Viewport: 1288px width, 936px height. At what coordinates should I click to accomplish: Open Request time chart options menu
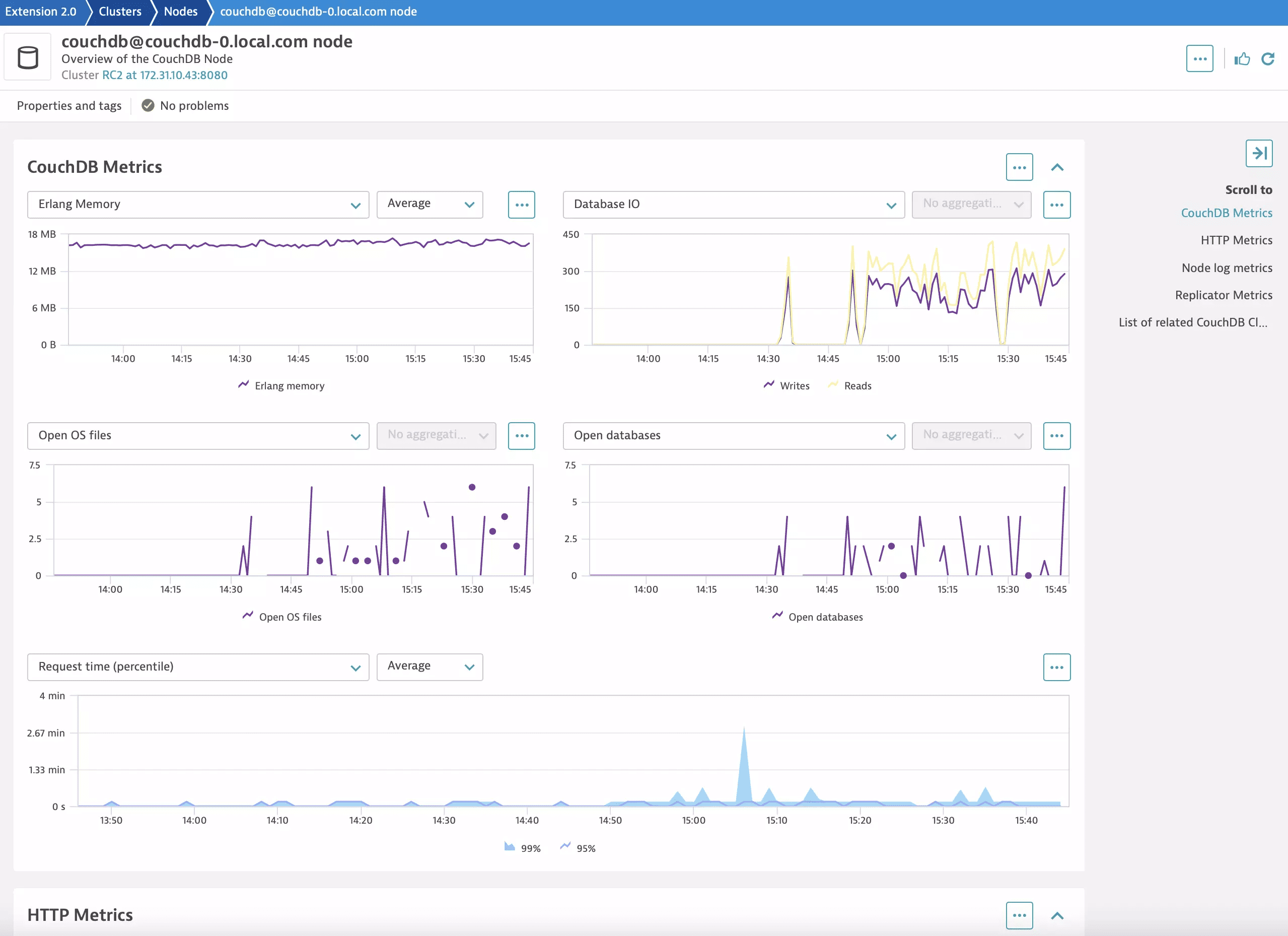[1056, 667]
